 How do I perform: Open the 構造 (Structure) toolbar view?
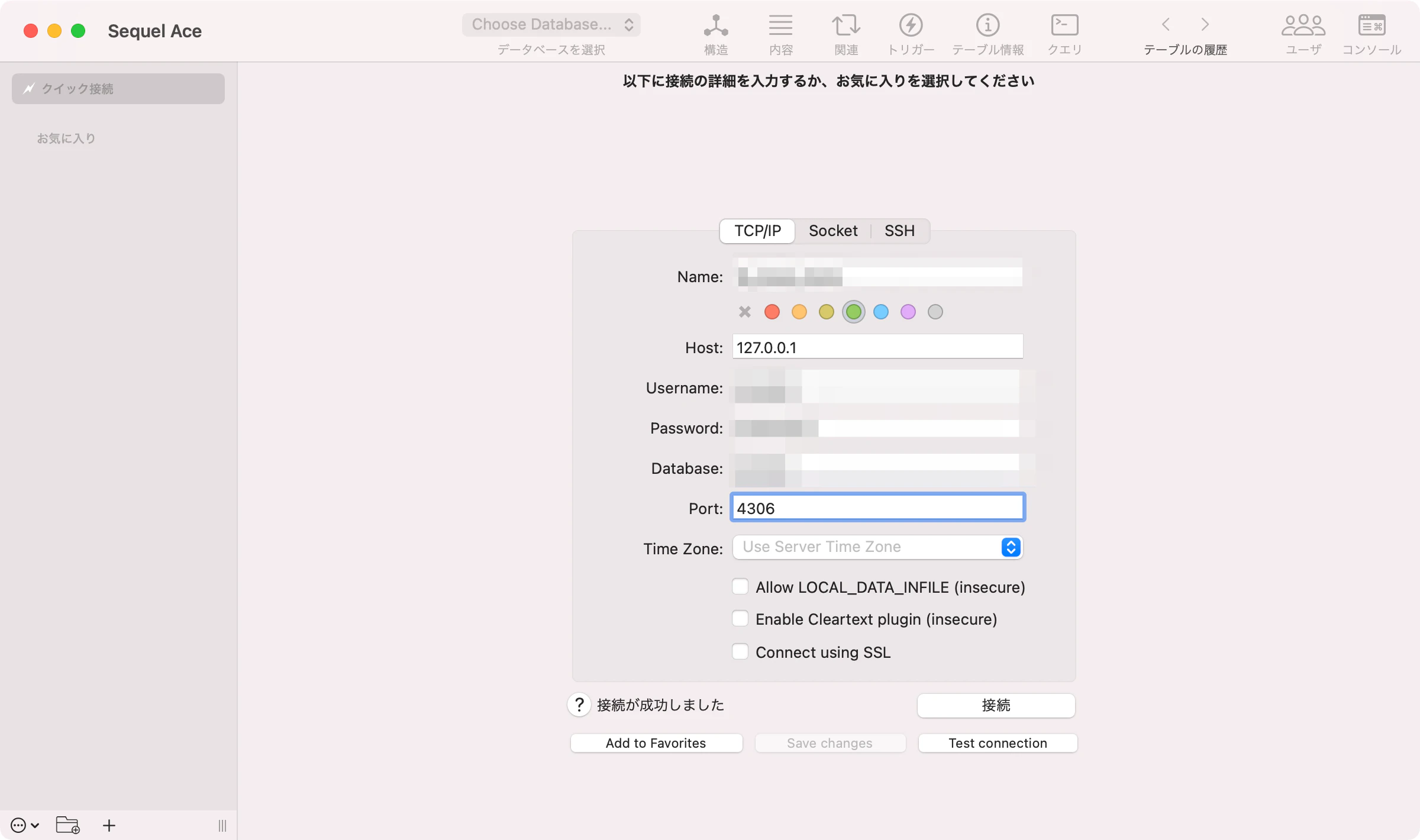pyautogui.click(x=716, y=34)
